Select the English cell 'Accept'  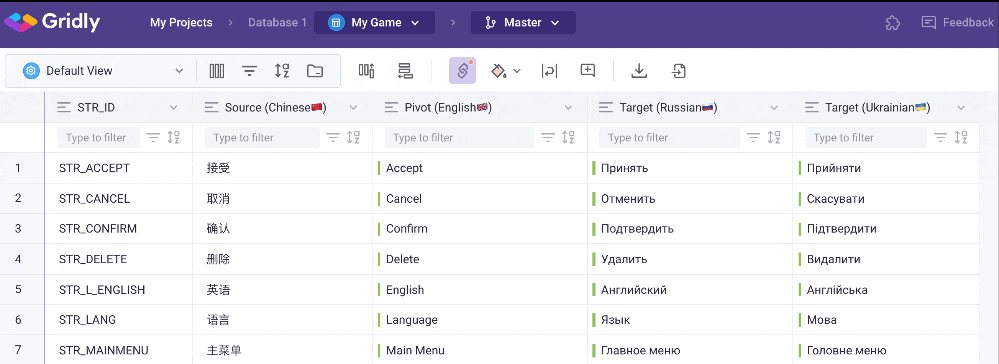[480, 168]
